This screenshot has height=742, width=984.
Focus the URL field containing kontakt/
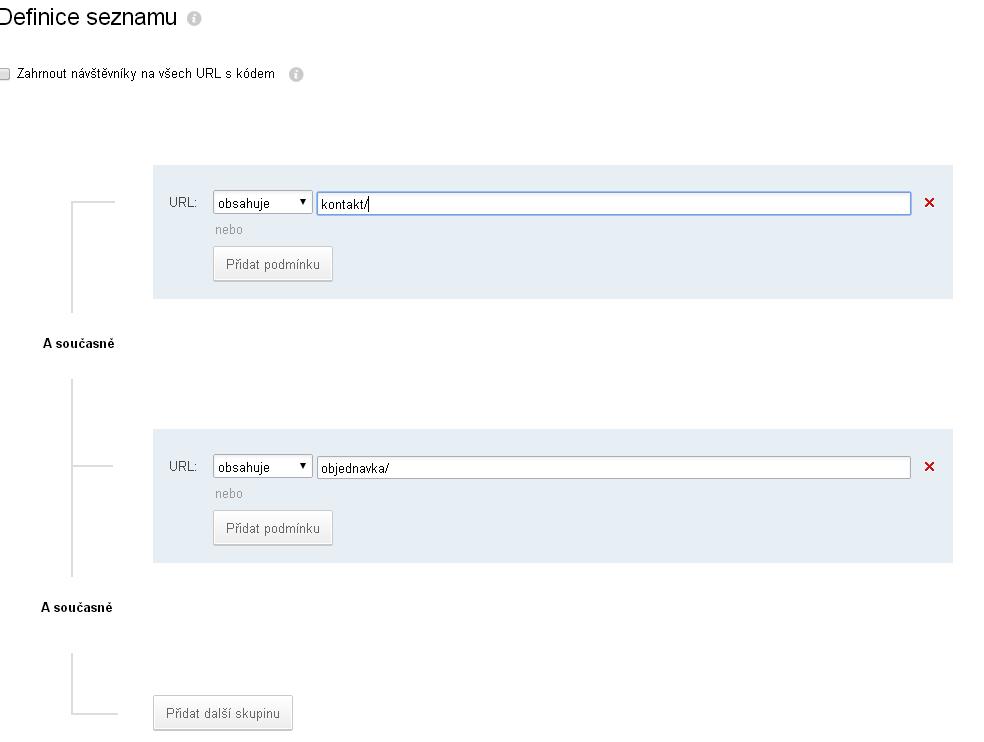click(x=614, y=203)
